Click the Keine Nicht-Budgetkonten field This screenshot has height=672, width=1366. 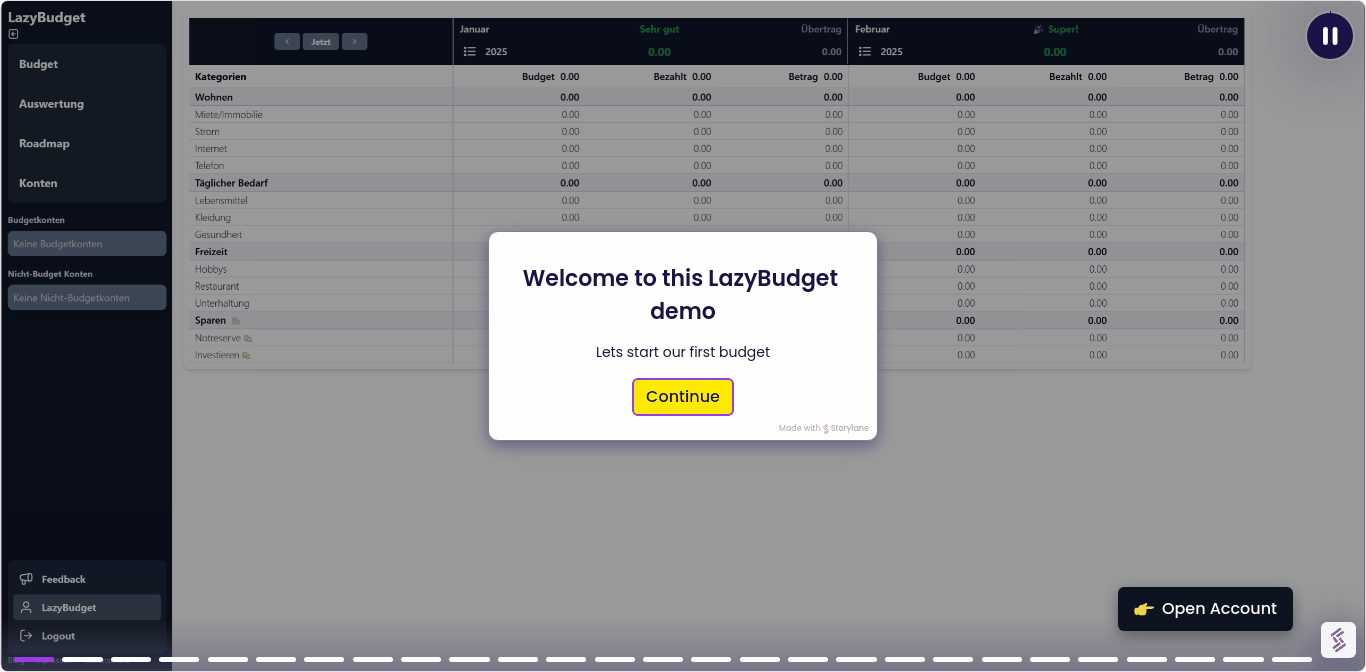click(x=87, y=298)
